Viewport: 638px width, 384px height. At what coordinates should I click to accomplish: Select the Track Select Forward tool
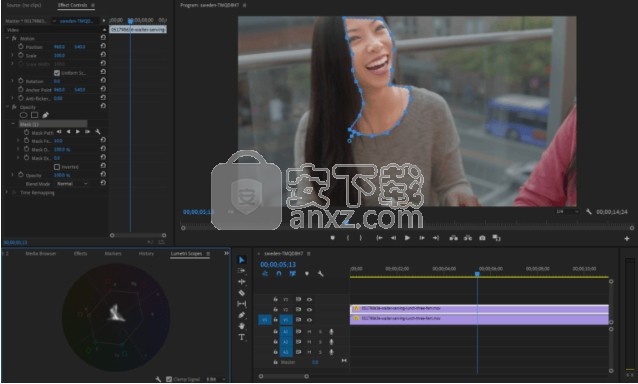(x=242, y=271)
